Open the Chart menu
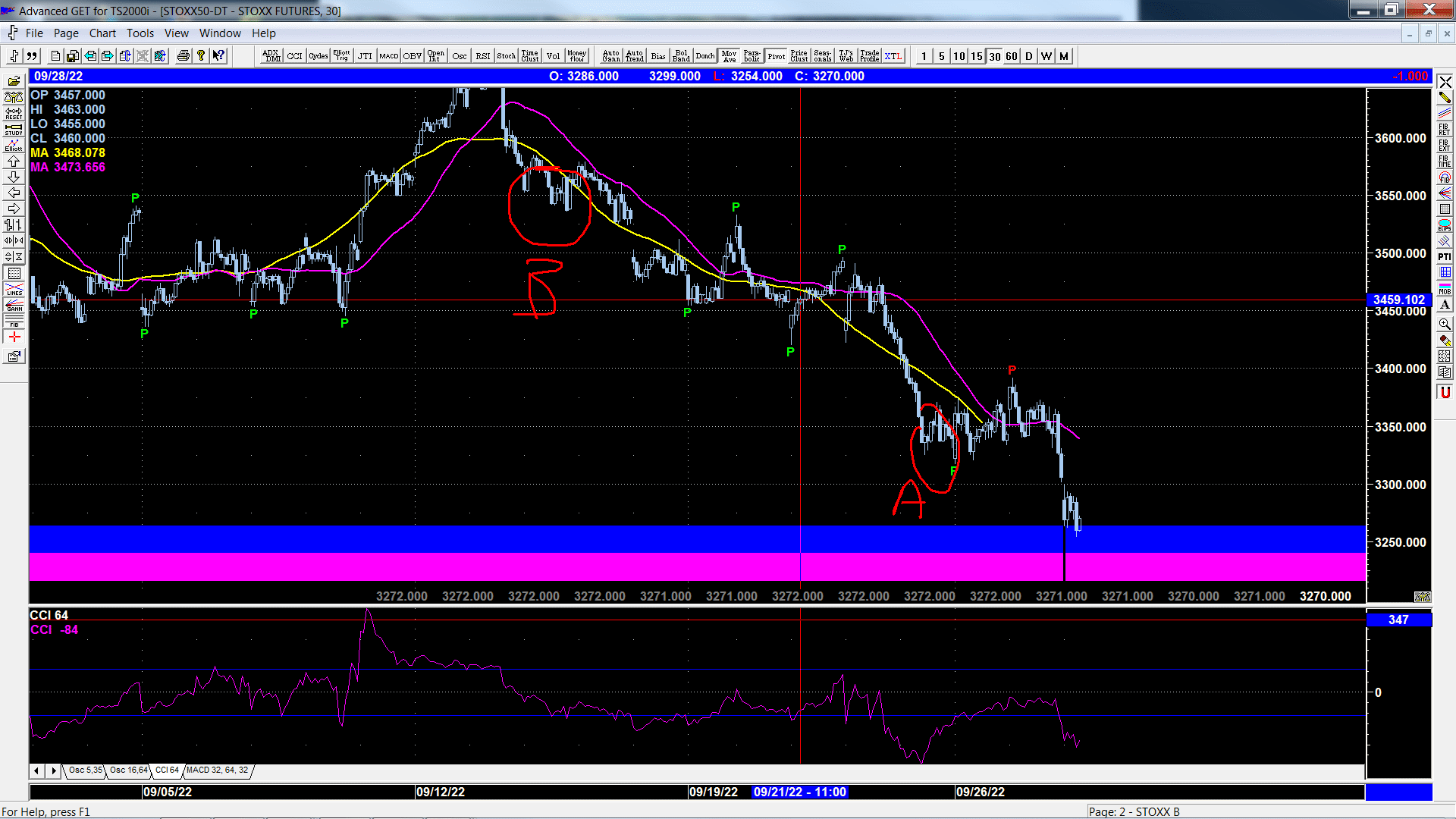This screenshot has width=1456, height=819. (x=102, y=33)
